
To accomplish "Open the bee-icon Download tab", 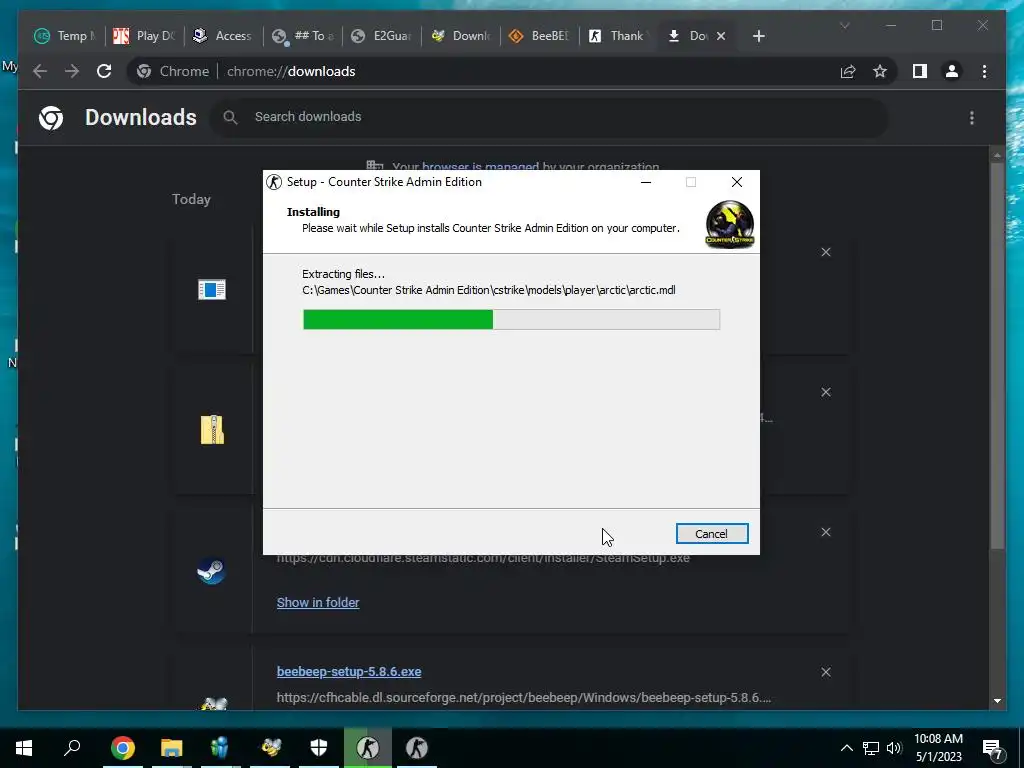I will pyautogui.click(x=460, y=36).
